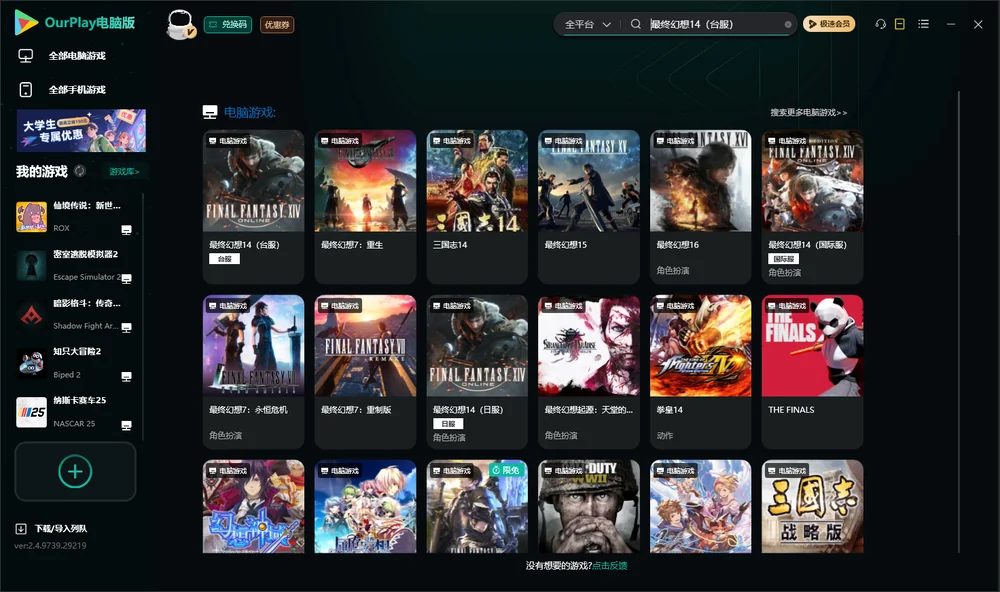Expand 游戏库> game library link
This screenshot has height=592, width=1000.
[124, 172]
